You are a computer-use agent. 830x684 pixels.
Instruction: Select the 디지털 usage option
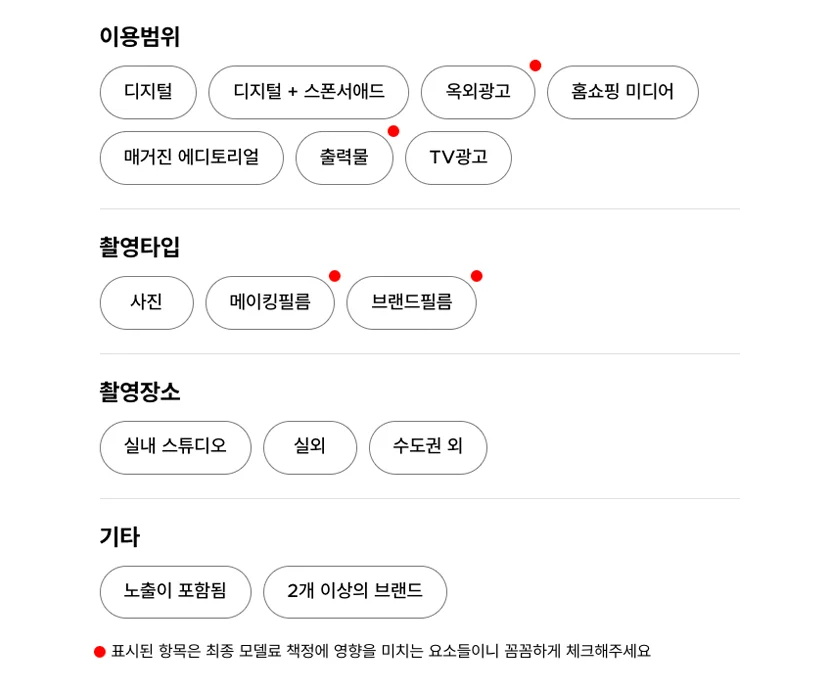tap(148, 92)
